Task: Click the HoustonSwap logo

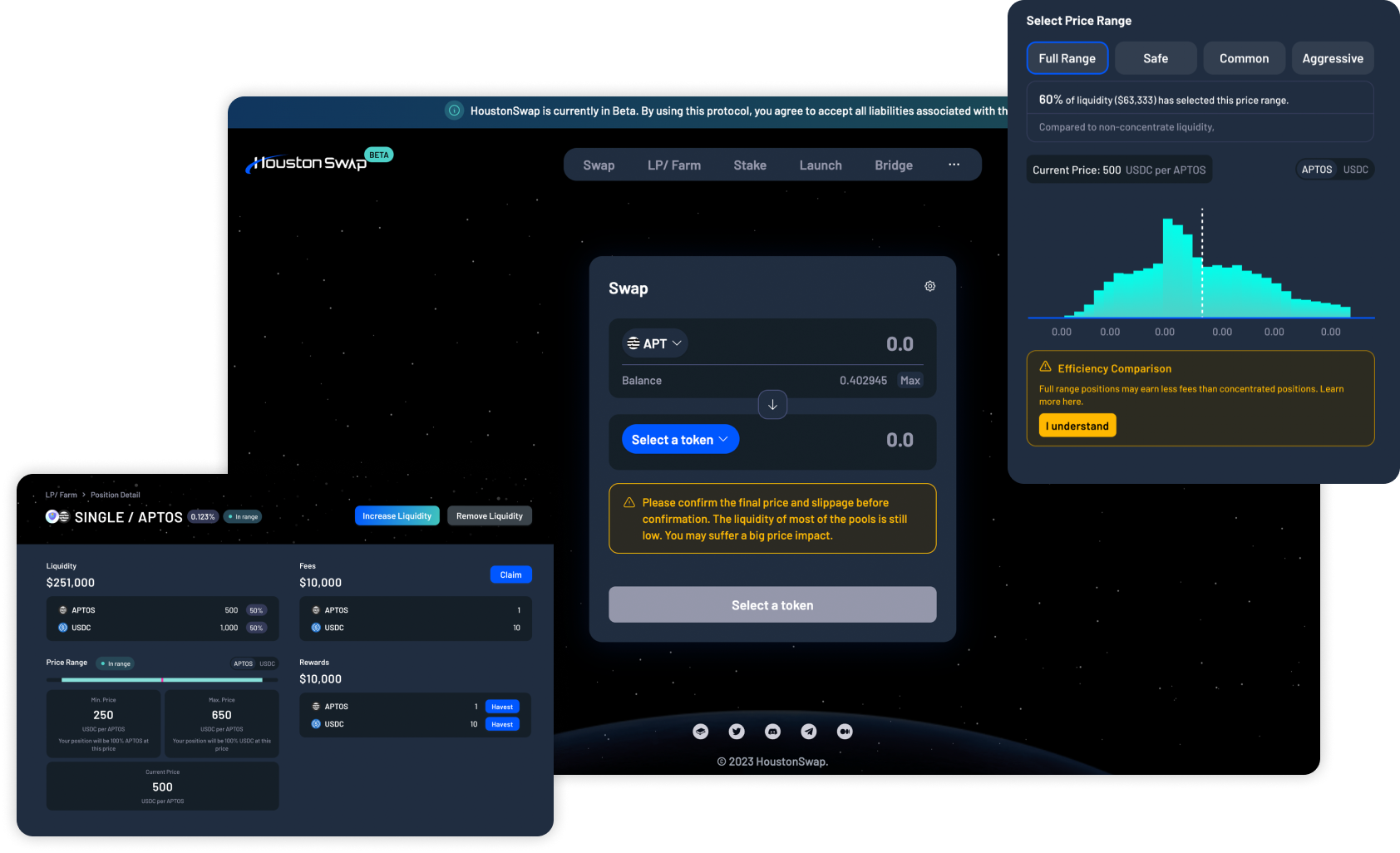Action: 309,163
